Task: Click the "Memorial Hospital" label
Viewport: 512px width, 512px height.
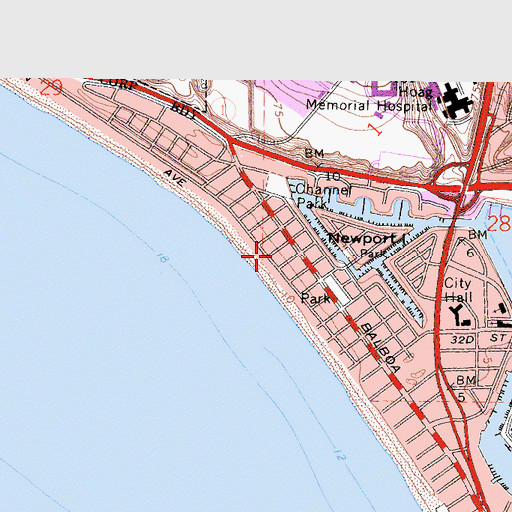Action: pyautogui.click(x=369, y=105)
